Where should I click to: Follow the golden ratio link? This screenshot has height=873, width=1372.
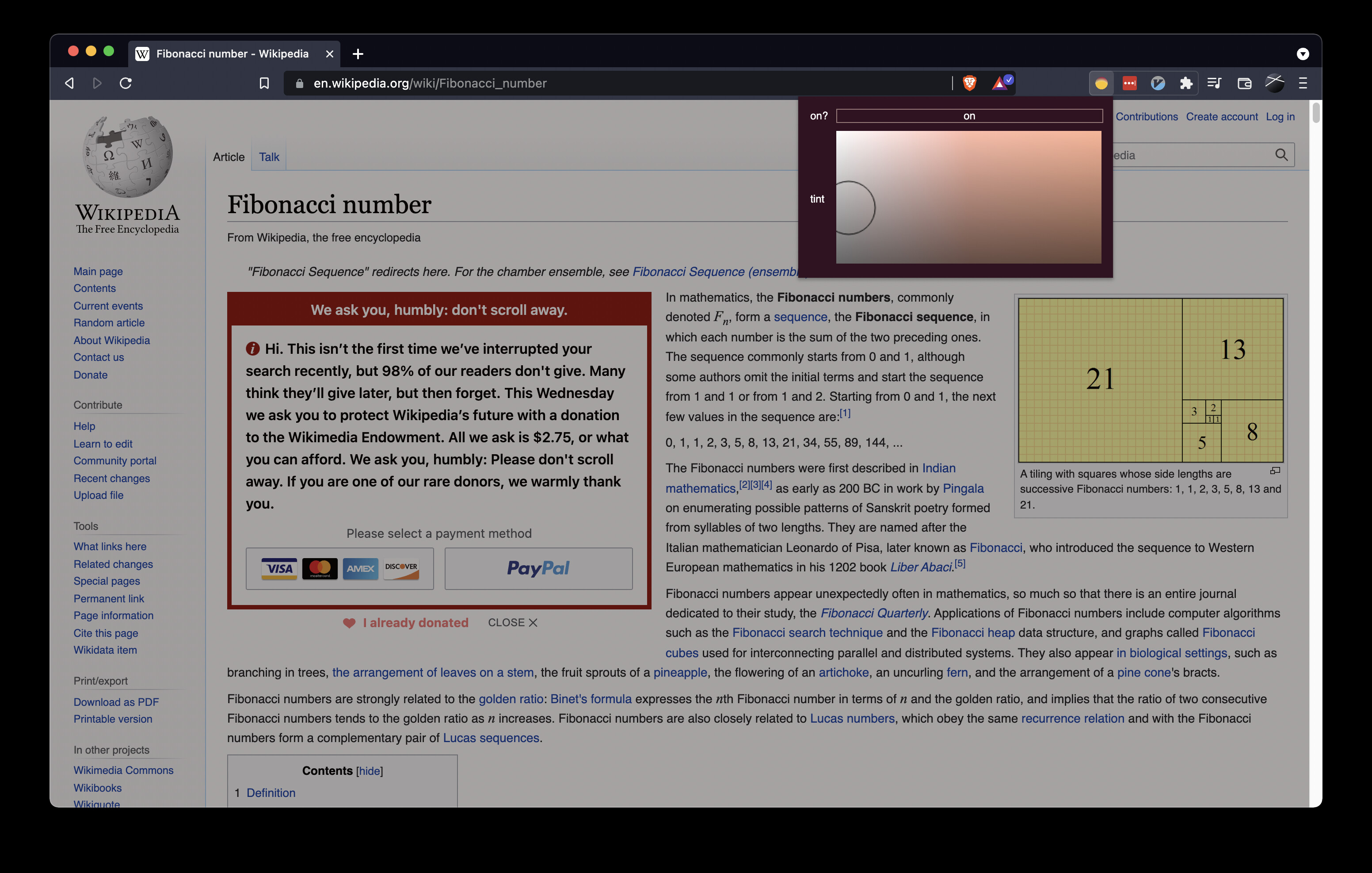[511, 698]
